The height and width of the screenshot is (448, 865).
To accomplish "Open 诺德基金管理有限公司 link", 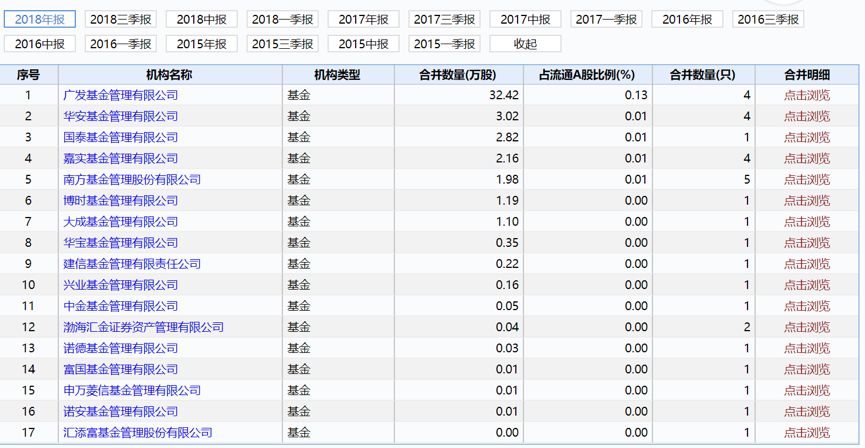I will [x=121, y=348].
